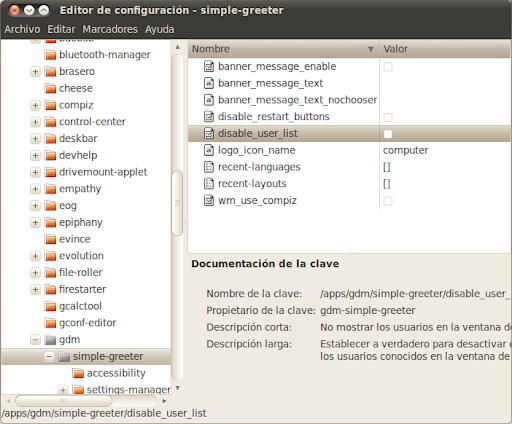The image size is (512, 424).
Task: Click the cheese folder icon
Action: coord(50,88)
